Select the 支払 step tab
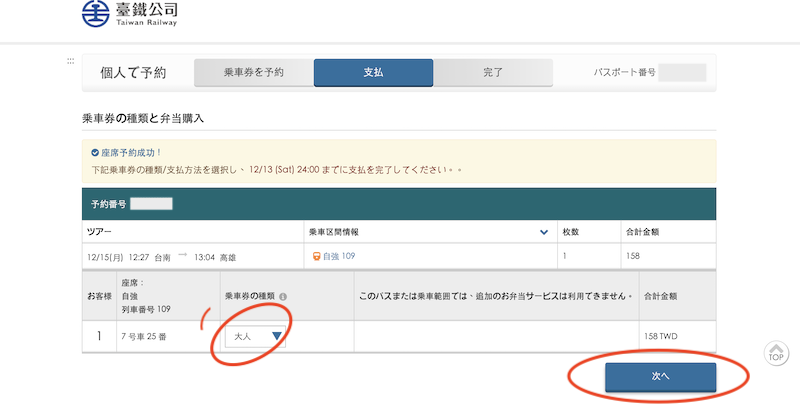This screenshot has height=414, width=800. [x=373, y=73]
